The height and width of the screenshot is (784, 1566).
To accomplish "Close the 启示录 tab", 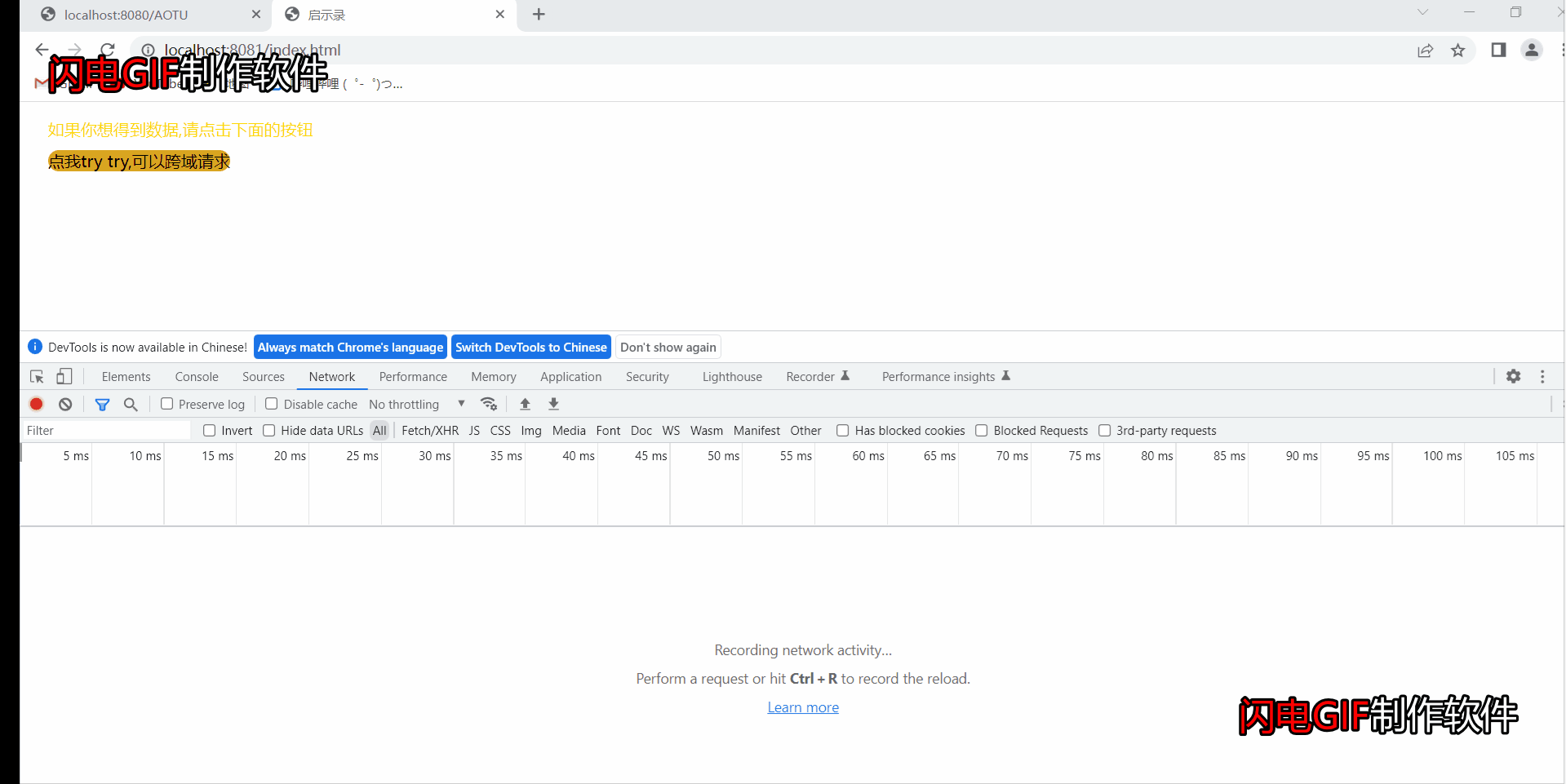I will click(500, 14).
